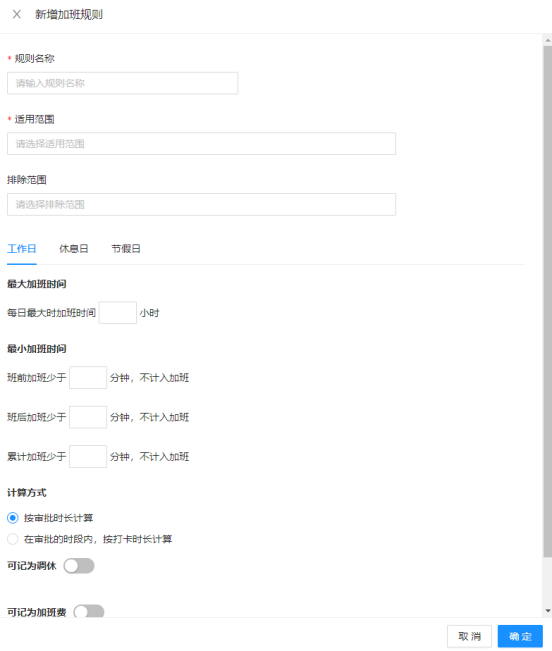Image resolution: width=552 pixels, height=651 pixels.
Task: Toggle the 可记为调休 switch
Action: click(79, 565)
